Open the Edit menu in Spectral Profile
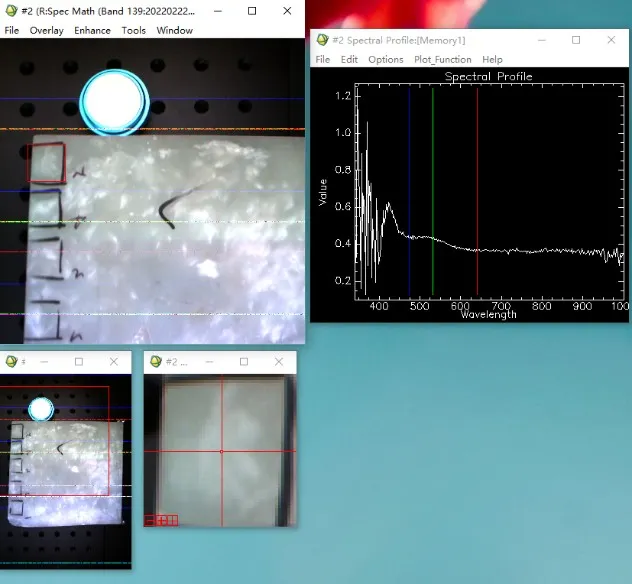Image resolution: width=632 pixels, height=584 pixels. (x=348, y=60)
